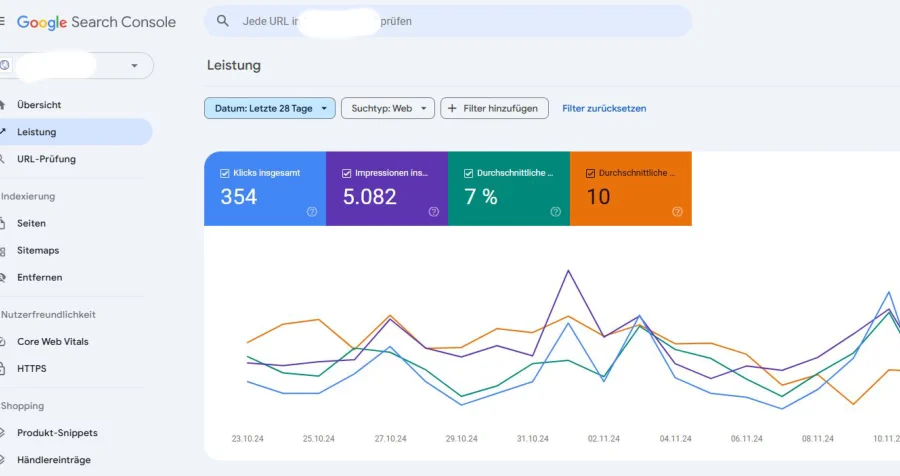Open the property selector dropdown arrow

point(134,65)
